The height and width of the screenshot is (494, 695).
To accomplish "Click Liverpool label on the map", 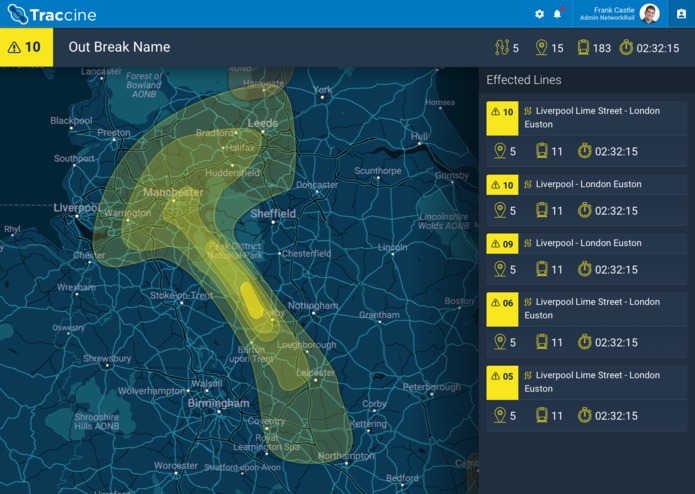I will tap(76, 208).
